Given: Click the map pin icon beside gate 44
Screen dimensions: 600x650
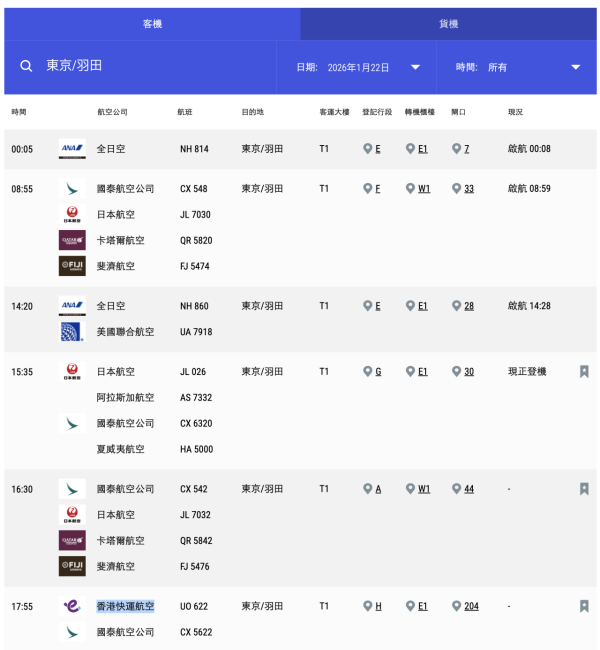Looking at the screenshot, I should click(x=456, y=489).
